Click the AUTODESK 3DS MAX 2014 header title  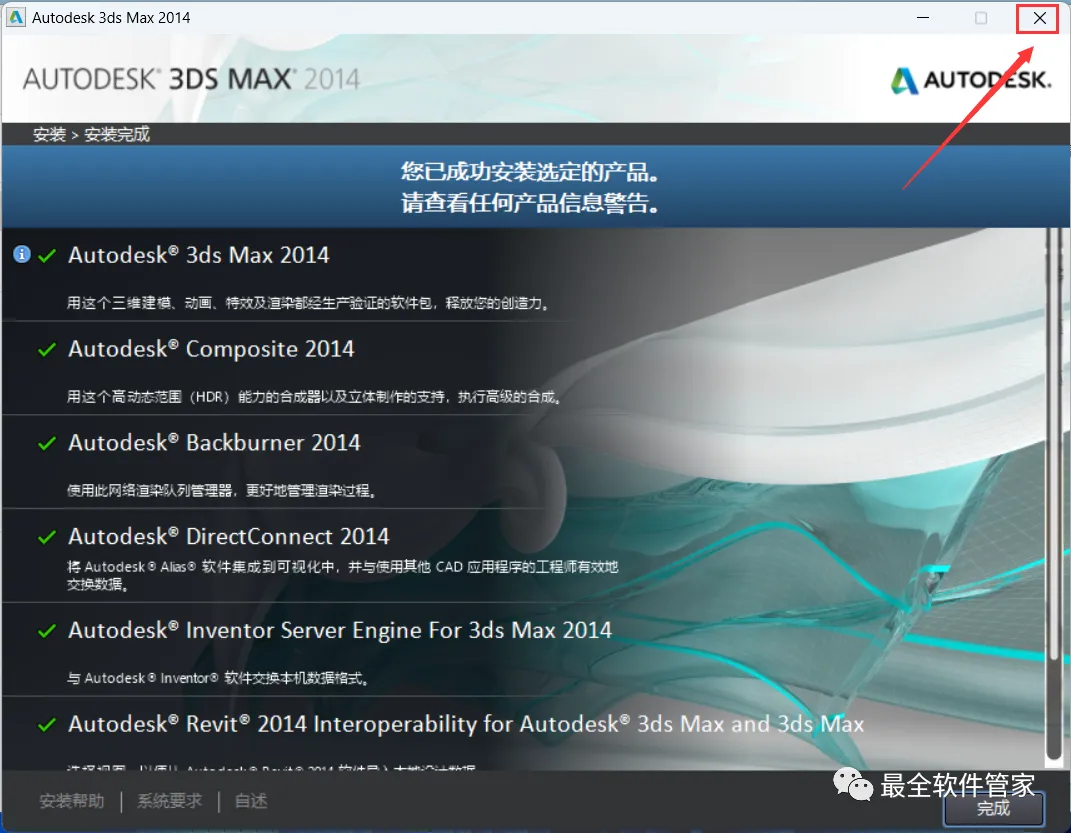click(191, 79)
